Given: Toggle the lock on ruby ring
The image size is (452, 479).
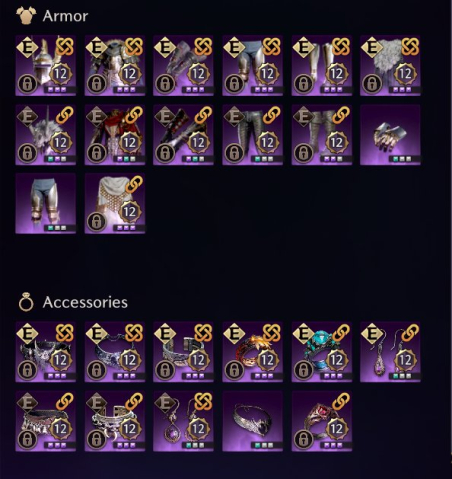Looking at the screenshot, I should point(303,439).
